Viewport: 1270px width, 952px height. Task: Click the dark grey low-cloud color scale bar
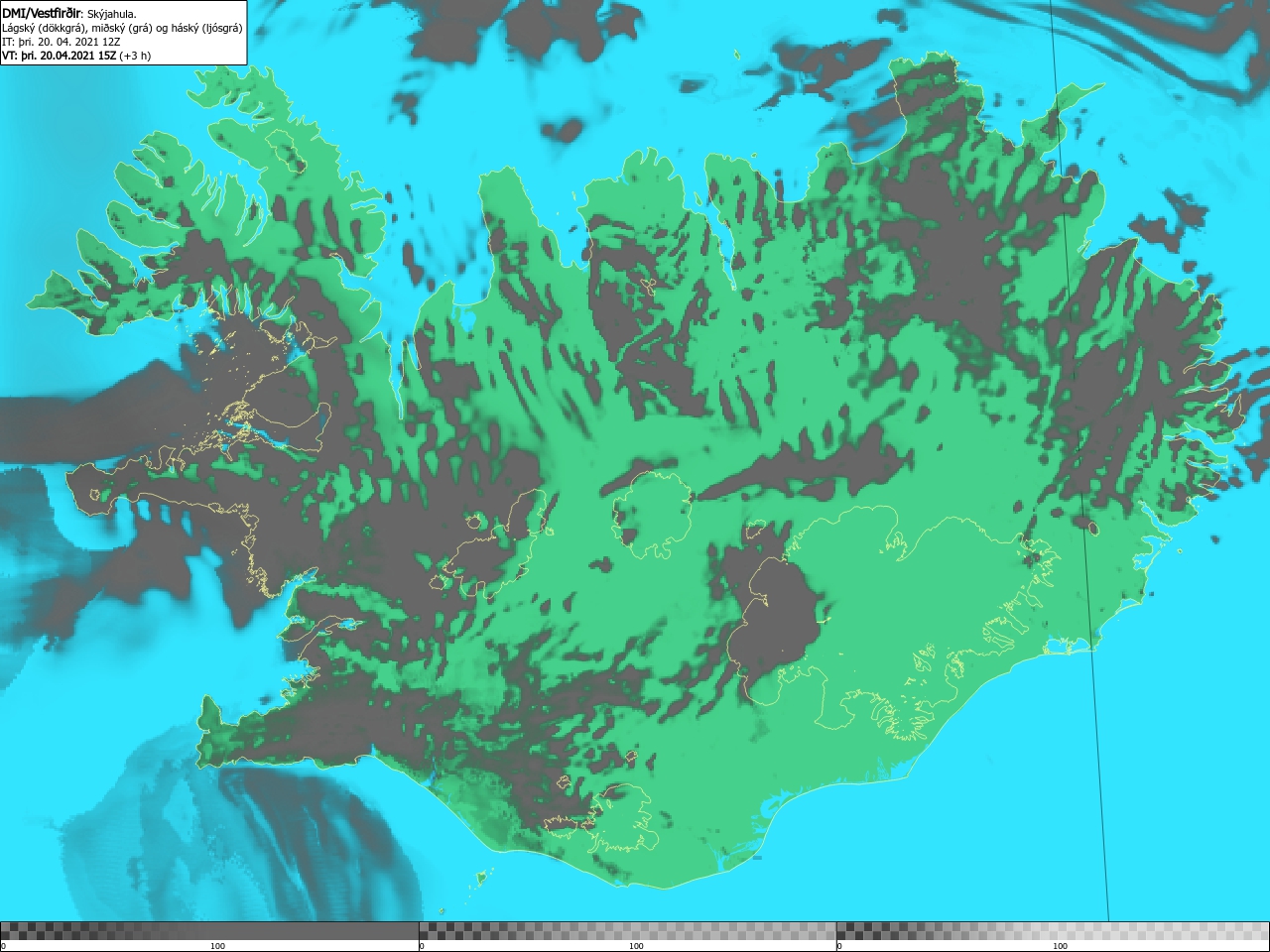click(209, 930)
